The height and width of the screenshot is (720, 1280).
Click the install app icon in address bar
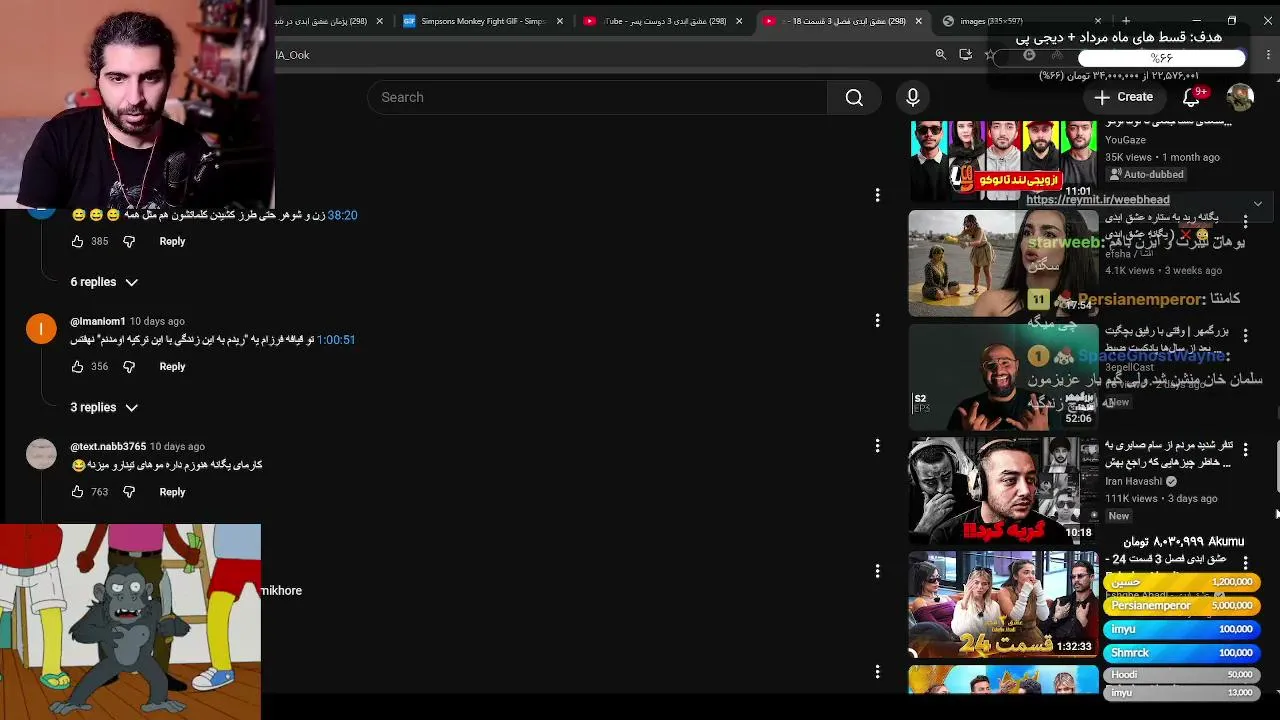(965, 55)
